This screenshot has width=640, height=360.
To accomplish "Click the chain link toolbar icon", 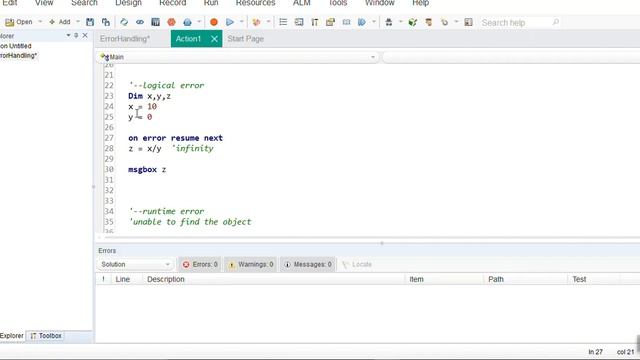I will coord(140,22).
